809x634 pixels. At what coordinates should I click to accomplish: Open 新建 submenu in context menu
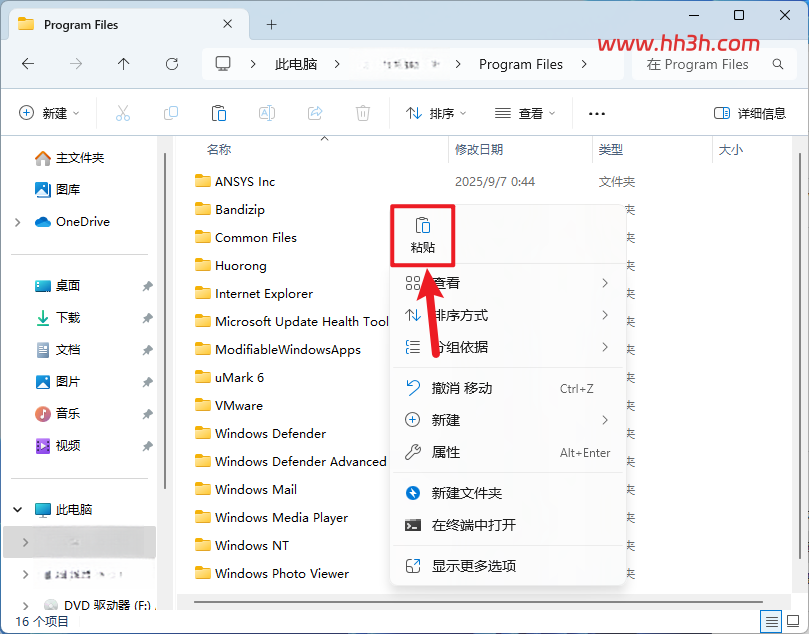pyautogui.click(x=508, y=420)
